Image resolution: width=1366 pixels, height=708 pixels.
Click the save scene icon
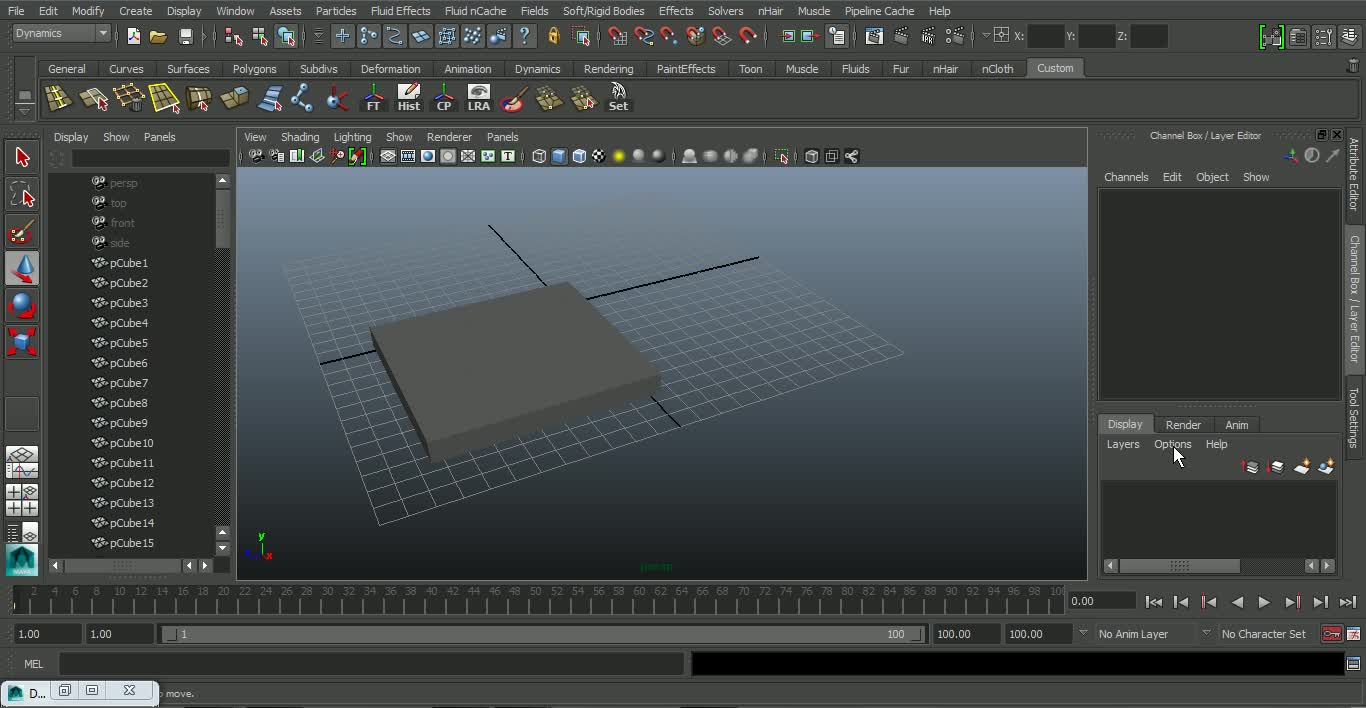pyautogui.click(x=185, y=36)
